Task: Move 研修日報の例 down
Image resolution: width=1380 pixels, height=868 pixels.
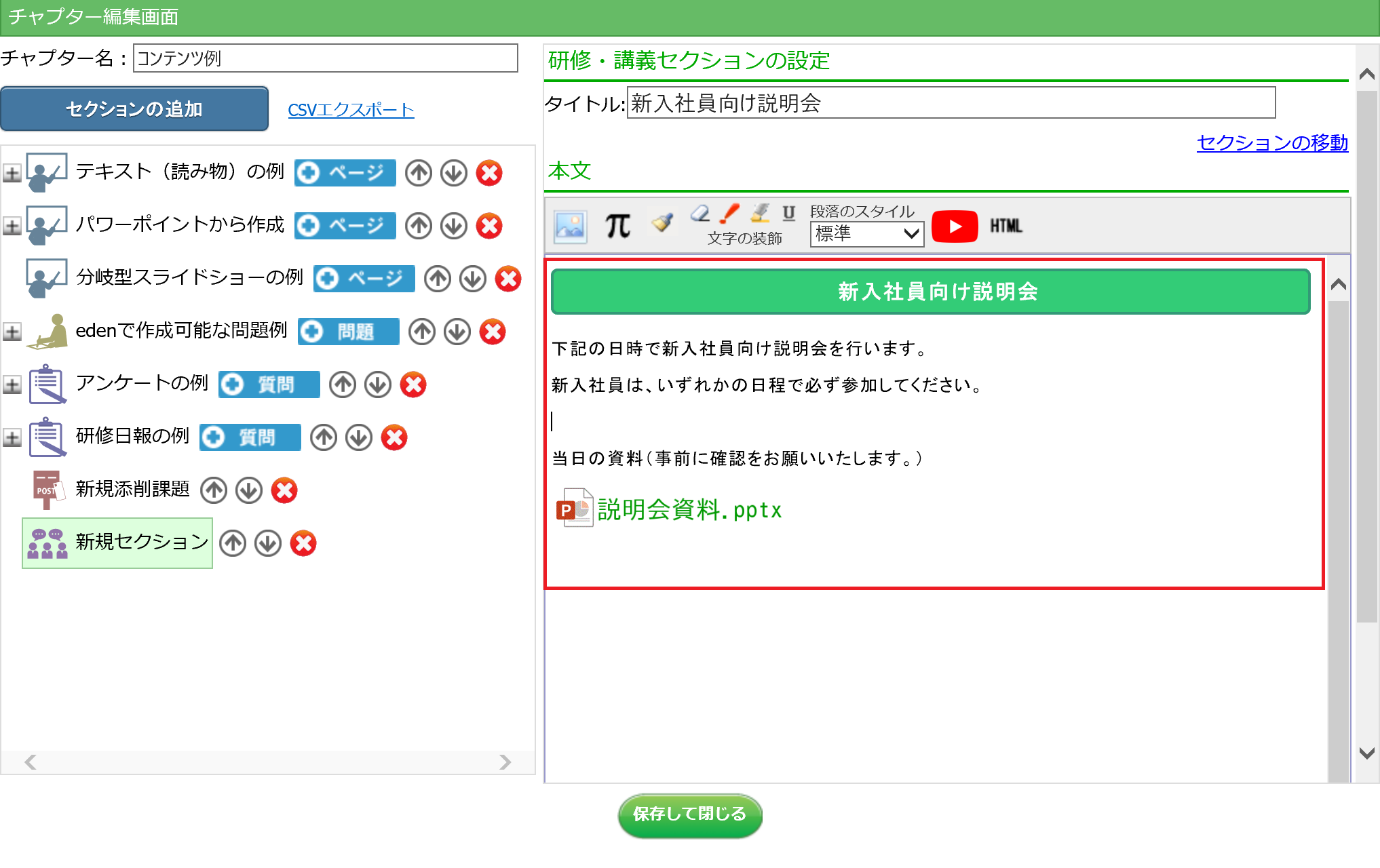Action: [x=359, y=437]
